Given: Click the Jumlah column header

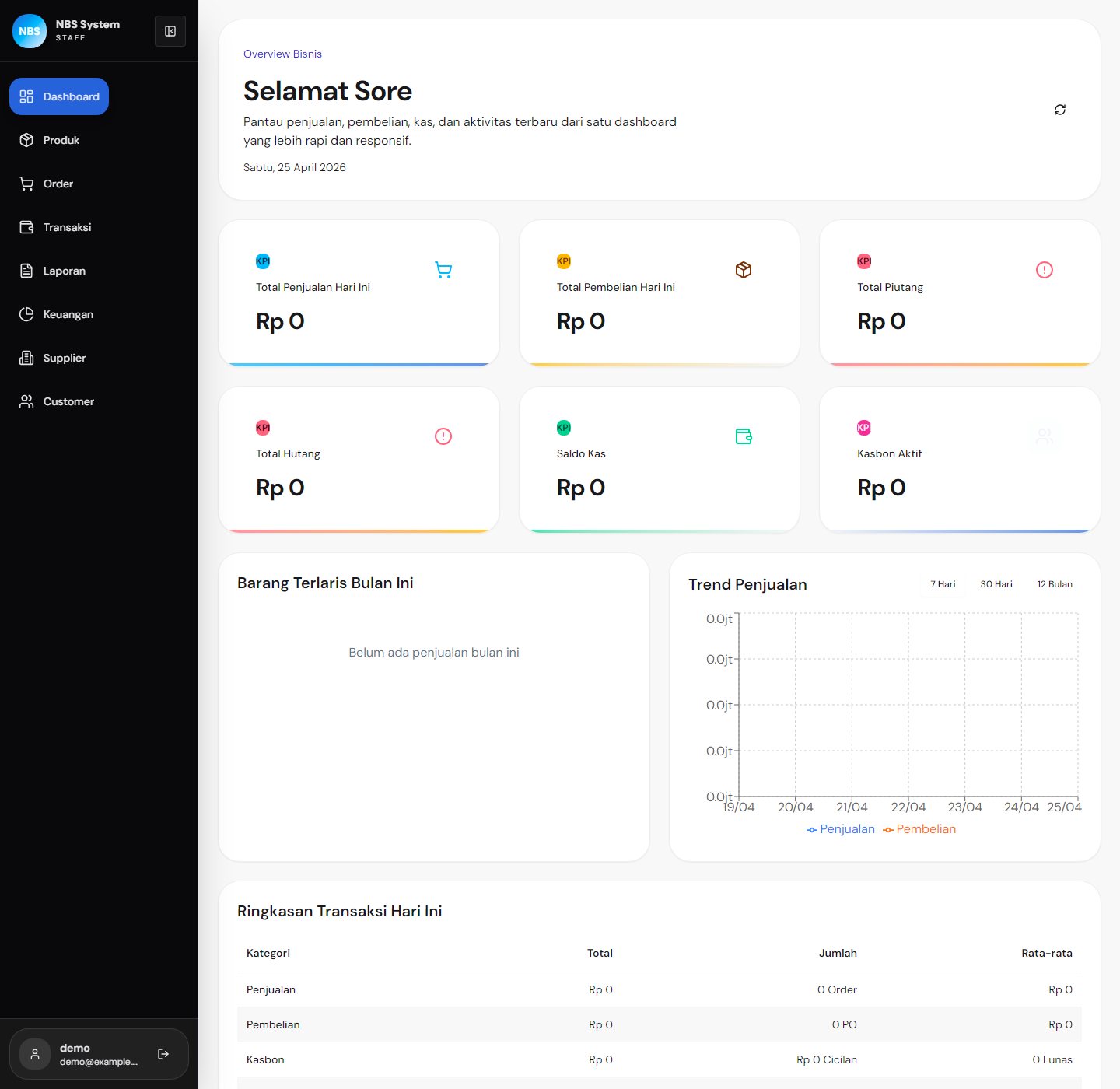Looking at the screenshot, I should pos(838,953).
